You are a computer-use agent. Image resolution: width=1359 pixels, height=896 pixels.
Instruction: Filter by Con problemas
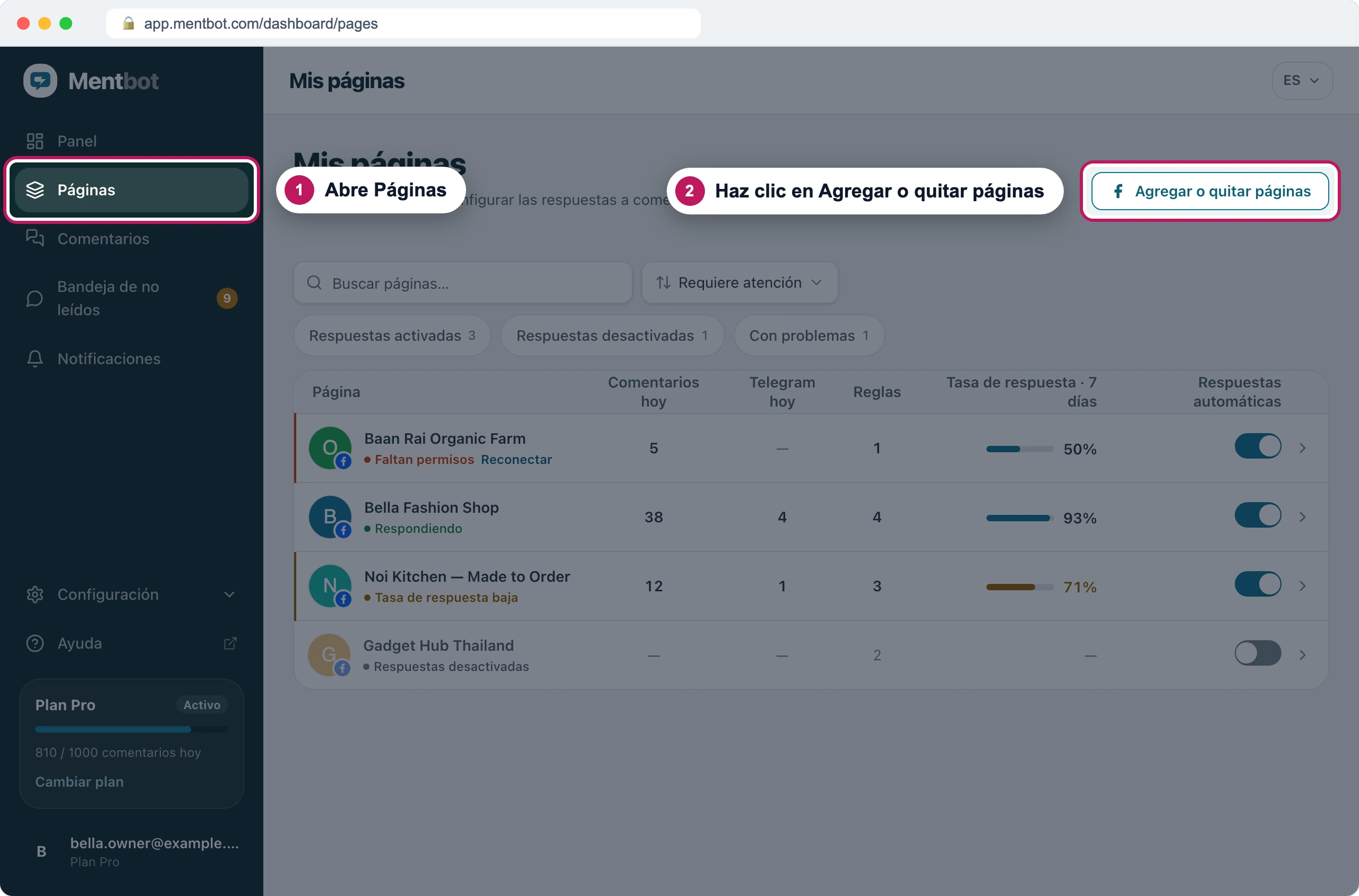tap(808, 335)
